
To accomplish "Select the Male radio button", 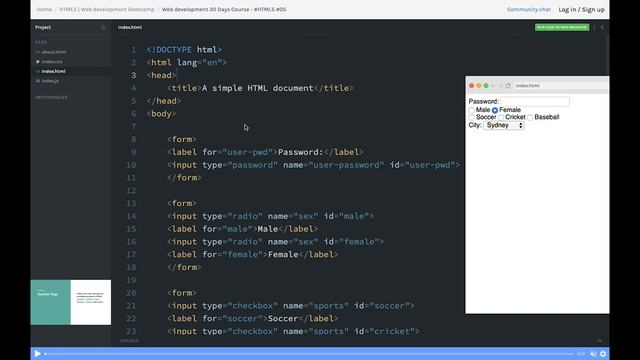I will pyautogui.click(x=471, y=110).
